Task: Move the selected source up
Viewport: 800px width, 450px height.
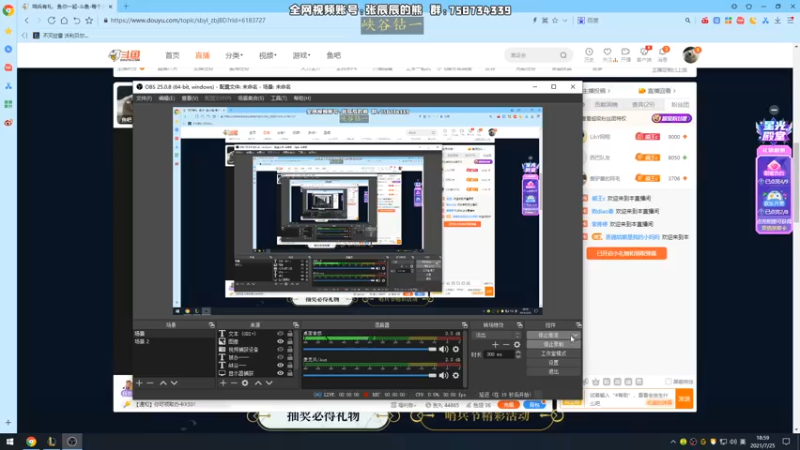Action: pyautogui.click(x=258, y=383)
